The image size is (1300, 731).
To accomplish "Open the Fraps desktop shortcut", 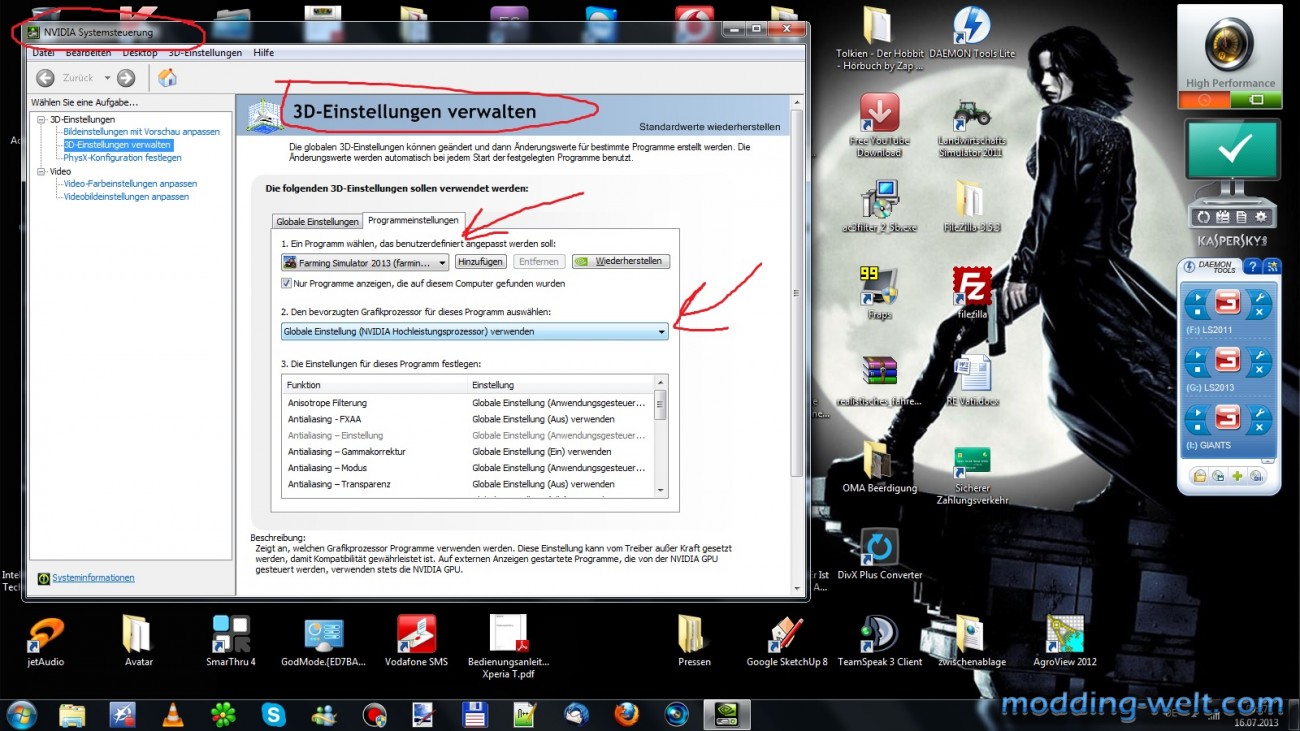I will pos(880,291).
